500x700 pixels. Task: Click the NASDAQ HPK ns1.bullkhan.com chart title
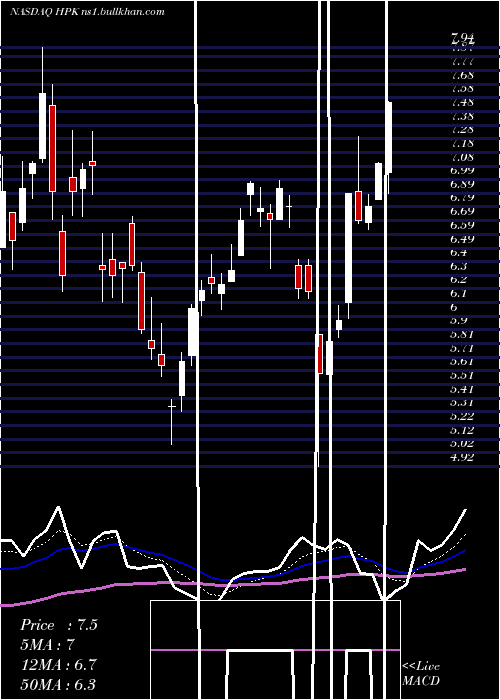click(x=88, y=12)
